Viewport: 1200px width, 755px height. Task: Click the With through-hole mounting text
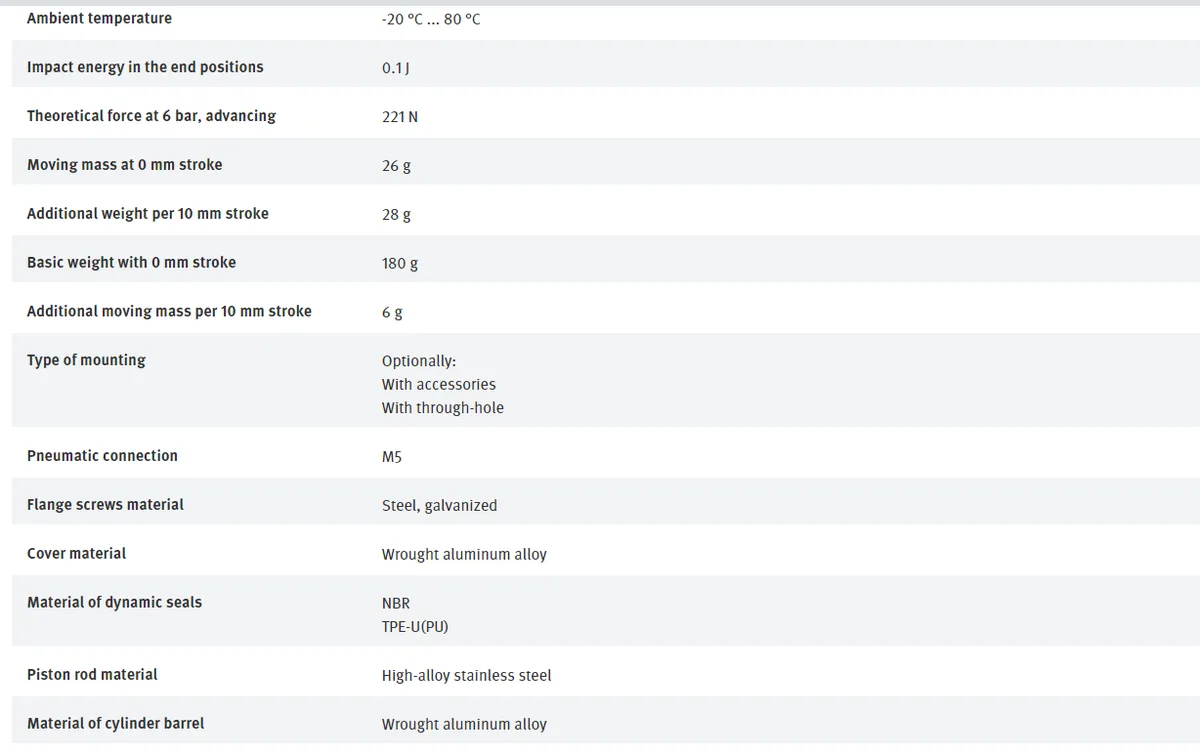click(443, 408)
